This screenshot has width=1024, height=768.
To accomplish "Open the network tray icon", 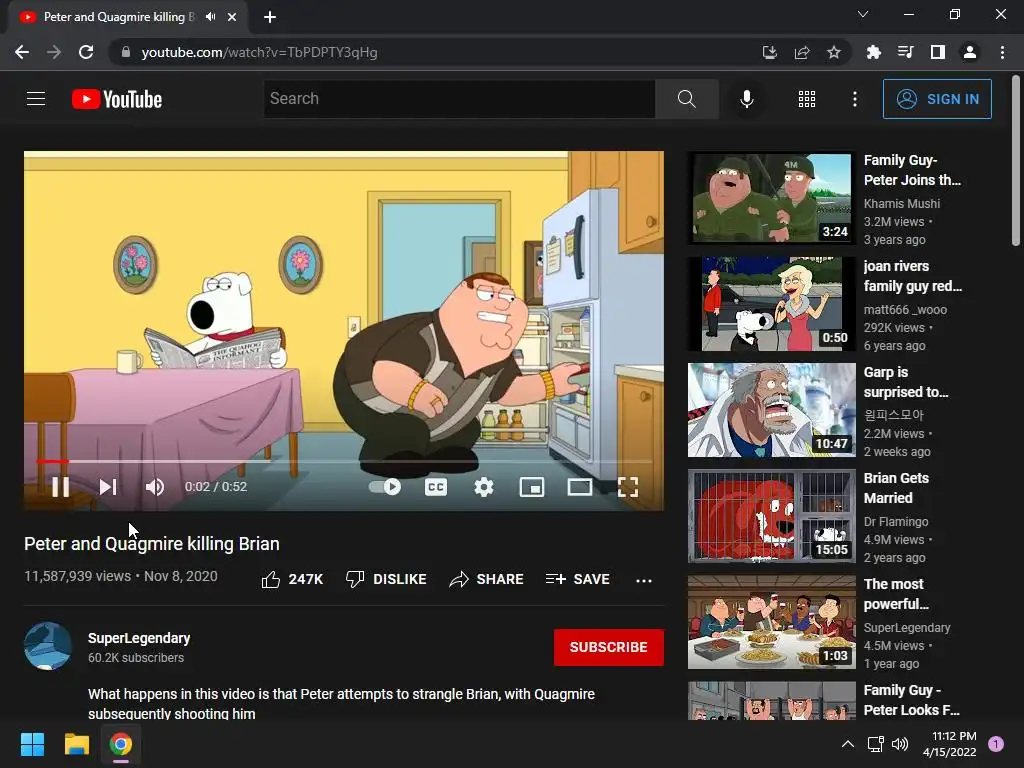I will pyautogui.click(x=875, y=744).
